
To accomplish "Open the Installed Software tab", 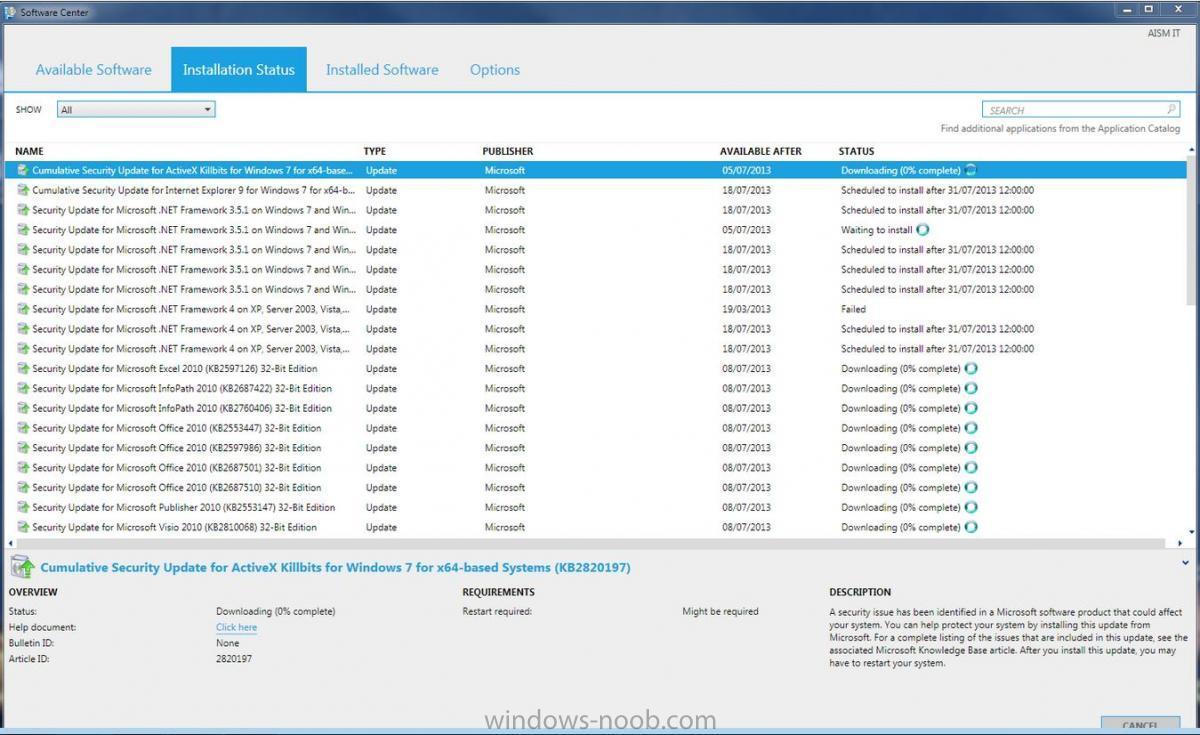I will [382, 70].
